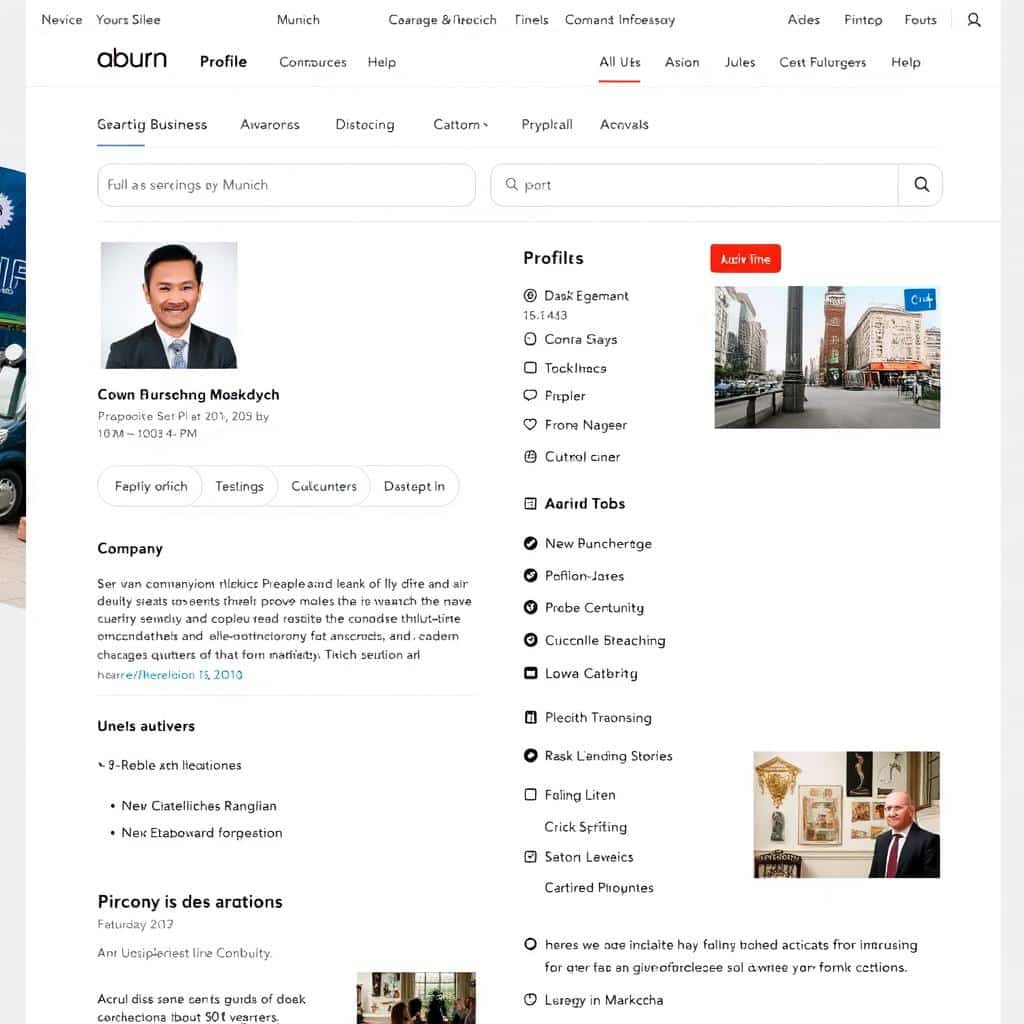Click the Frone Nageer heart icon
Viewport: 1024px width, 1024px height.
(x=530, y=425)
